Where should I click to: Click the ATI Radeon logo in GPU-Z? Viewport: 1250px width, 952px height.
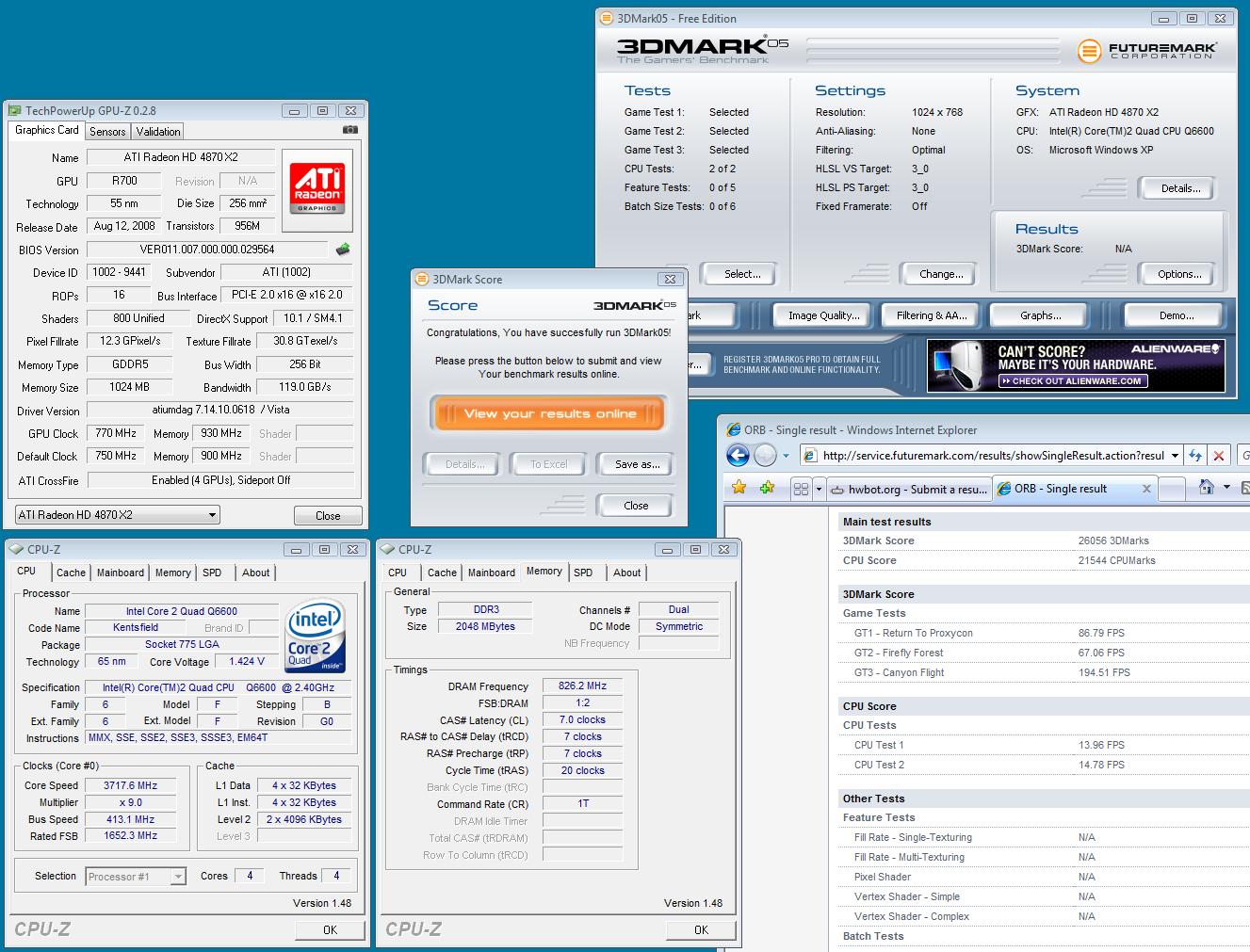click(x=317, y=188)
